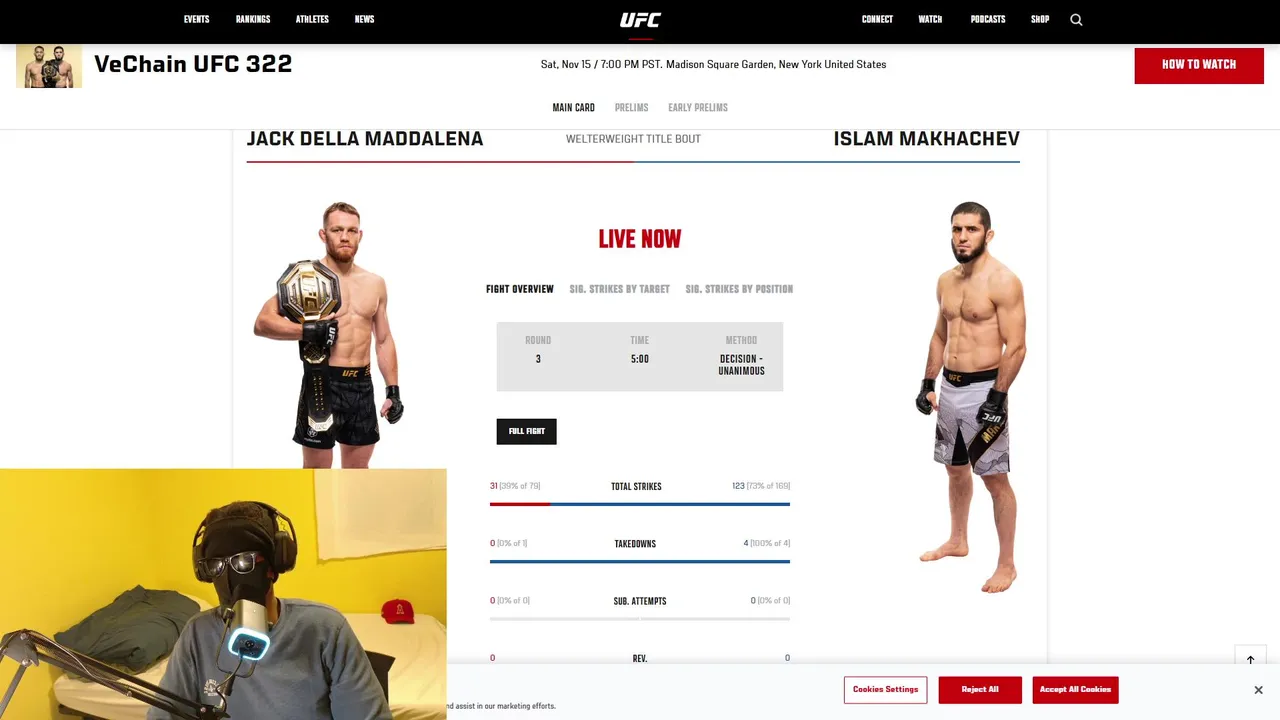Screen dimensions: 1280x720
Task: Go to Athletes section
Action: pos(312,20)
